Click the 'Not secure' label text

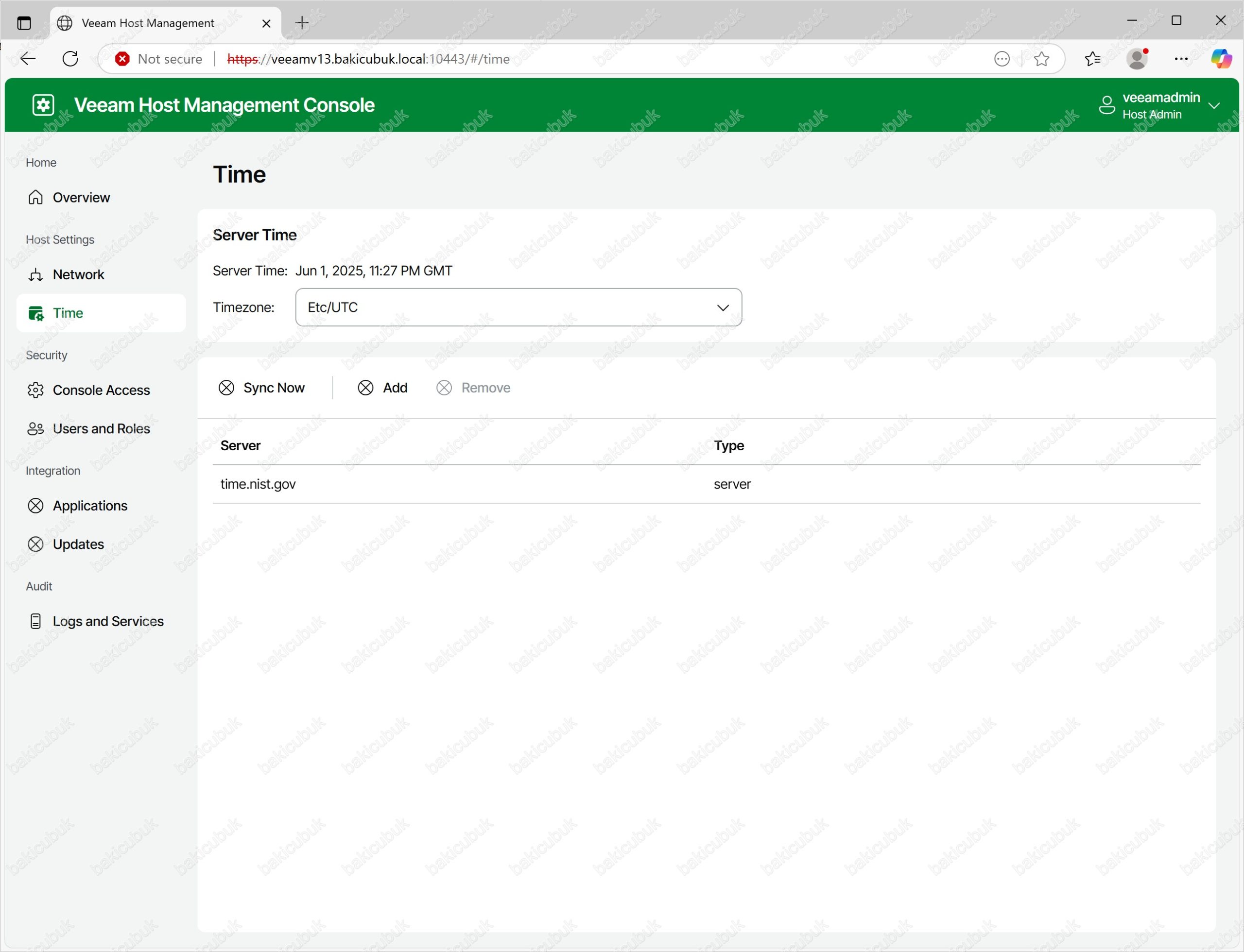(170, 59)
